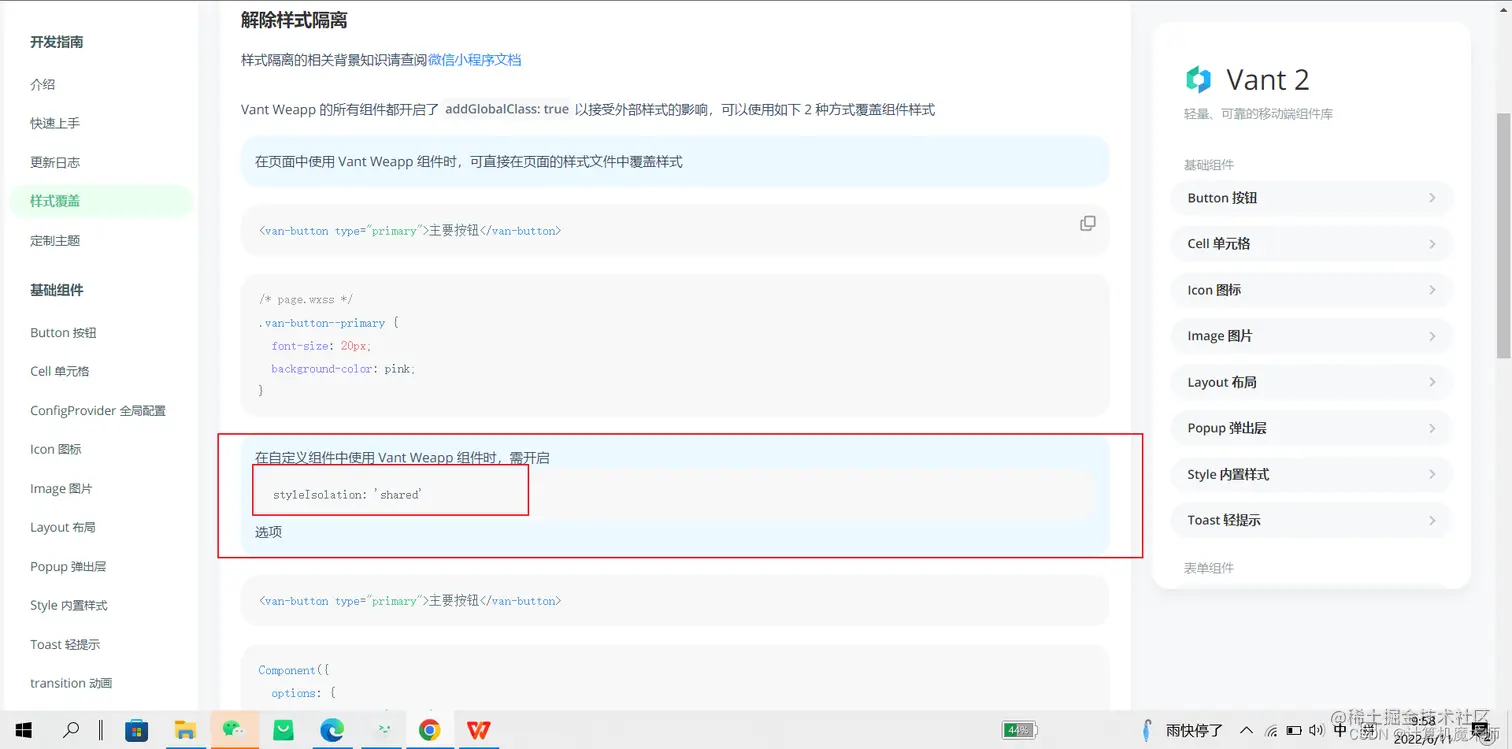The height and width of the screenshot is (749, 1512).
Task: Open Layout 布局 in left sidebar
Action: click(x=63, y=527)
